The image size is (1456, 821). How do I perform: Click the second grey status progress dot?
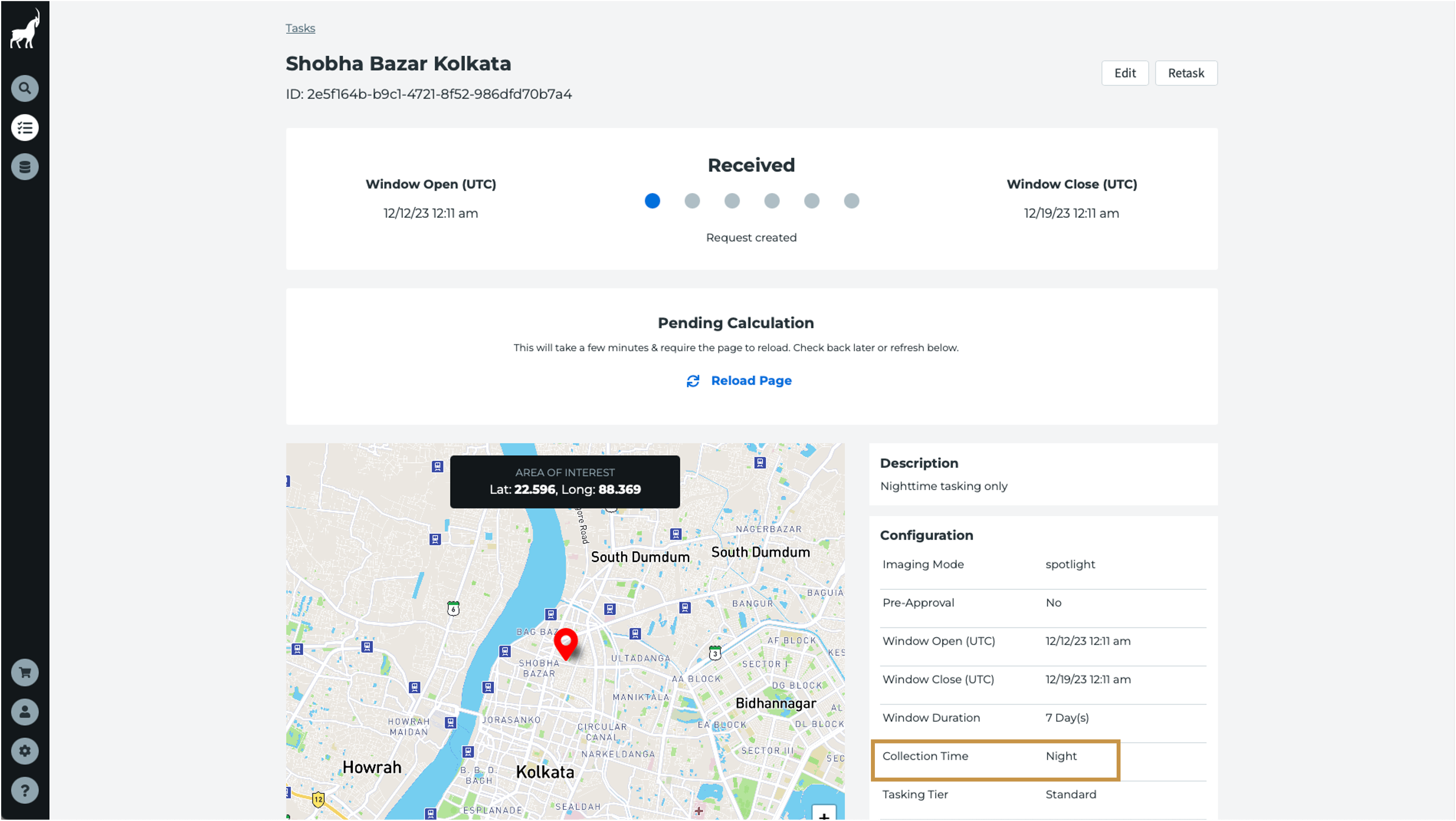[693, 201]
